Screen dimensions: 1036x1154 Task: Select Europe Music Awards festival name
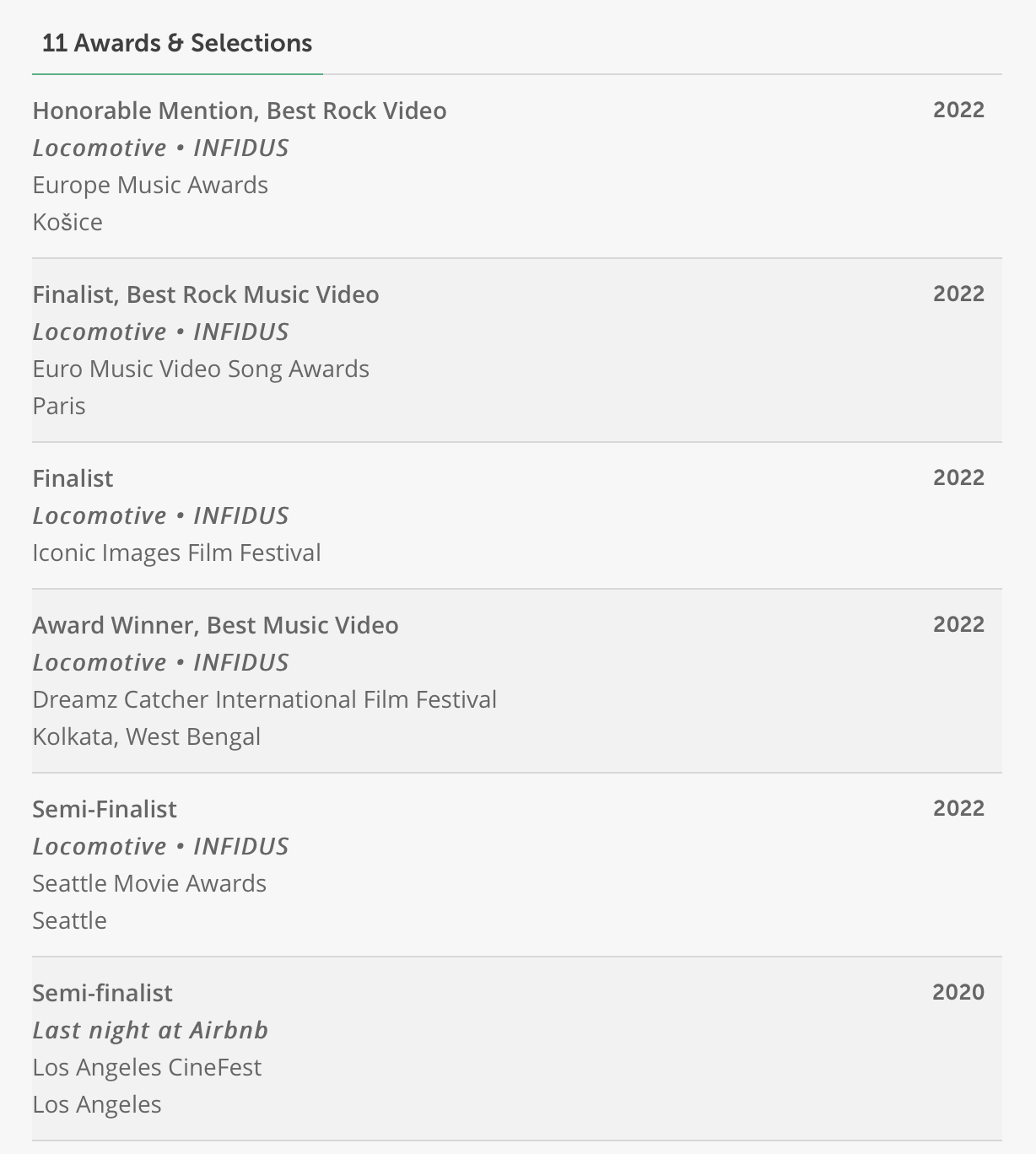click(150, 185)
